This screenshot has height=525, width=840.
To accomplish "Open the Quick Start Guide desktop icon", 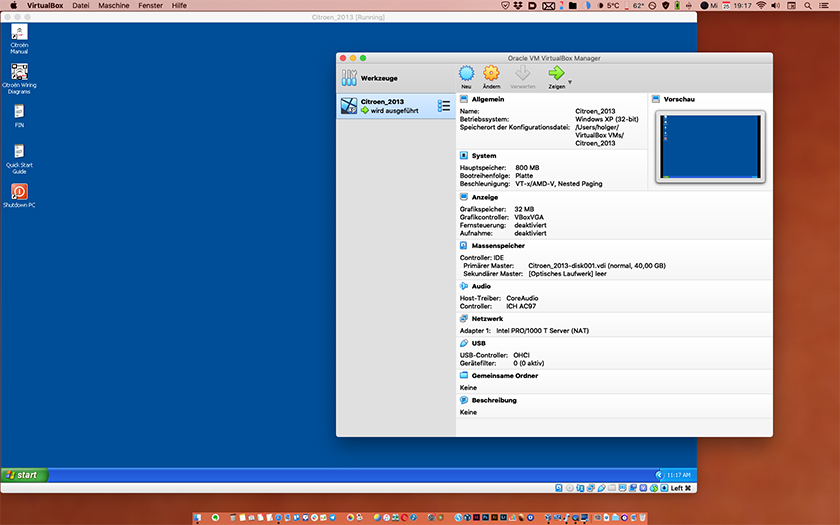I will click(19, 159).
